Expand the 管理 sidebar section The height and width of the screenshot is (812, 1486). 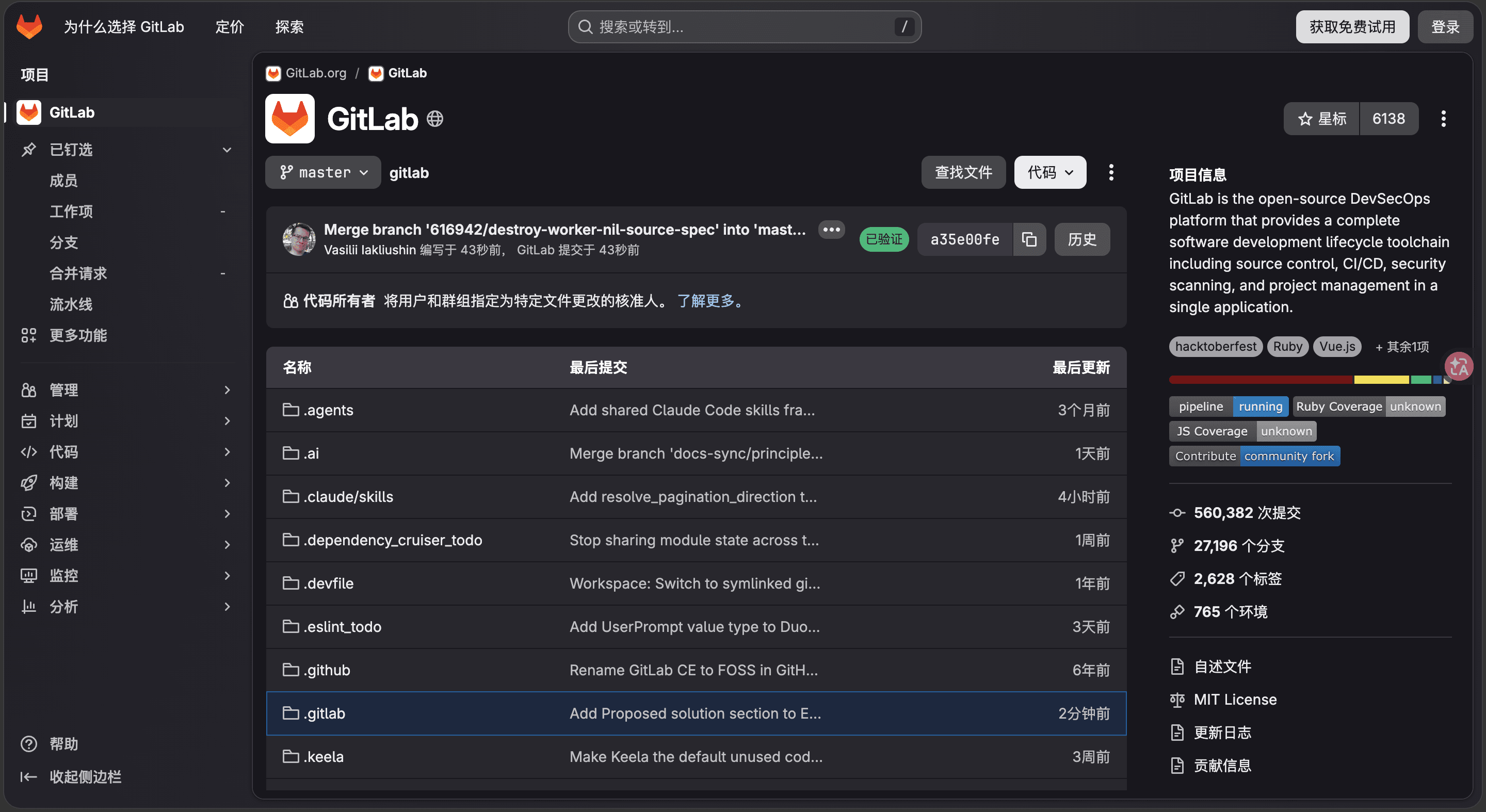127,391
